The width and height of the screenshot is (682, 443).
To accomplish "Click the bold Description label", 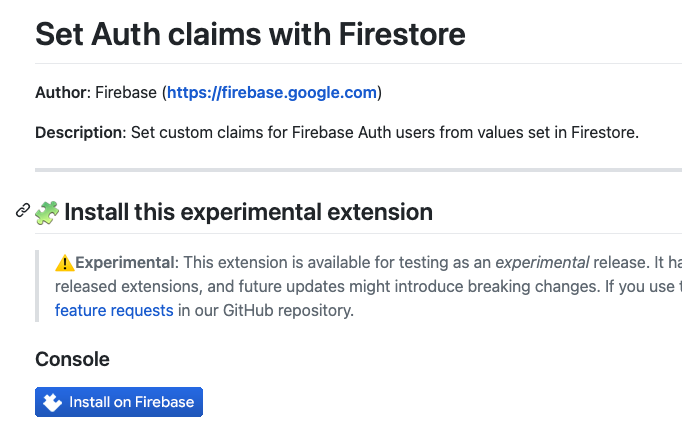I will 80,132.
